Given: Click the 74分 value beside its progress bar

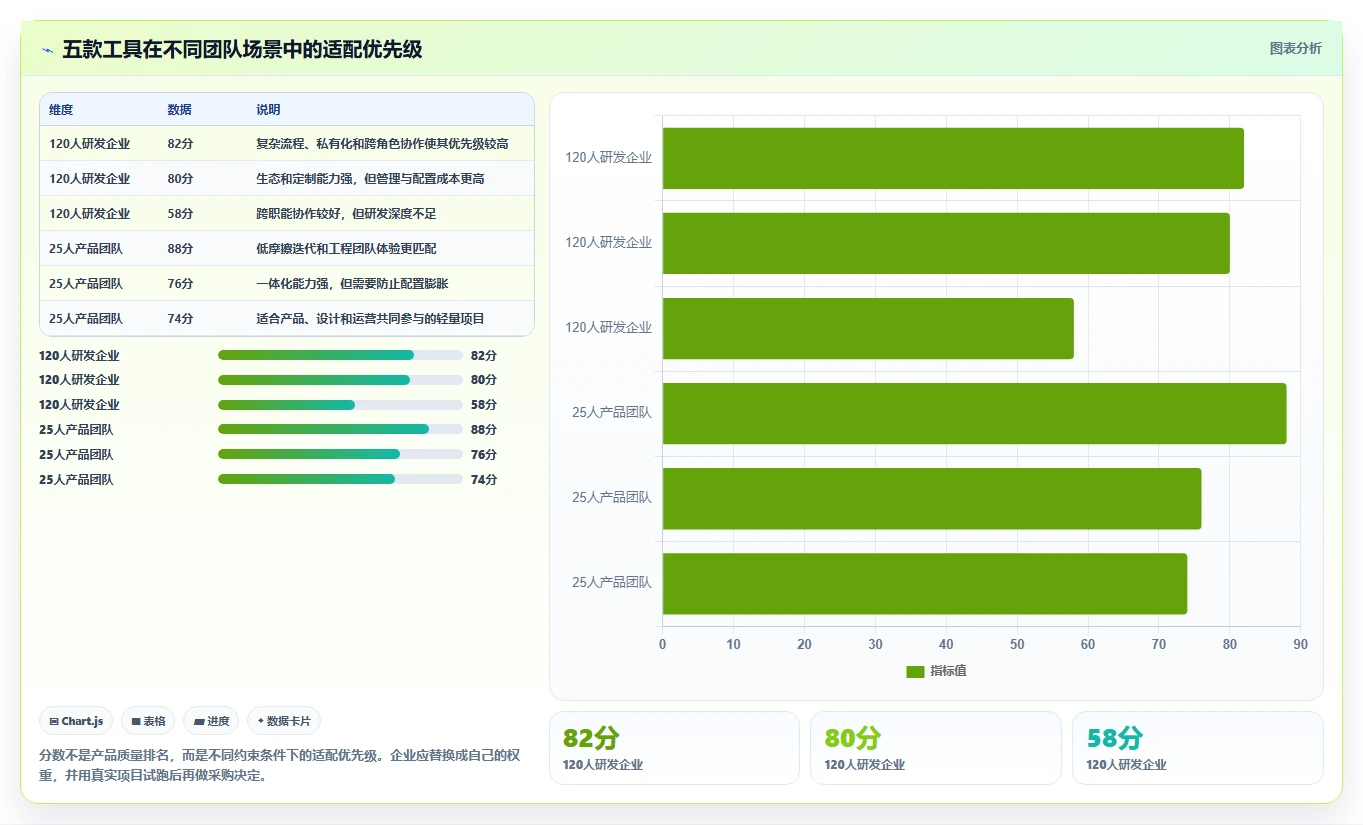Looking at the screenshot, I should [x=484, y=479].
